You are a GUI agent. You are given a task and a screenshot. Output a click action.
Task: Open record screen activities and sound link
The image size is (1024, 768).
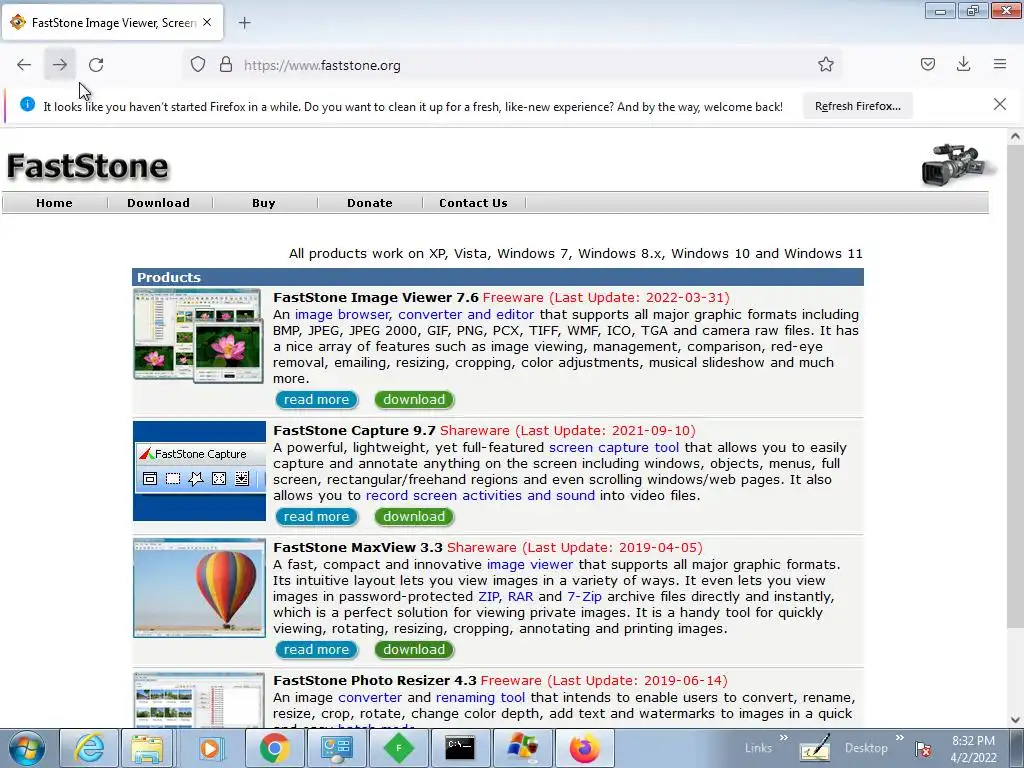click(x=480, y=496)
